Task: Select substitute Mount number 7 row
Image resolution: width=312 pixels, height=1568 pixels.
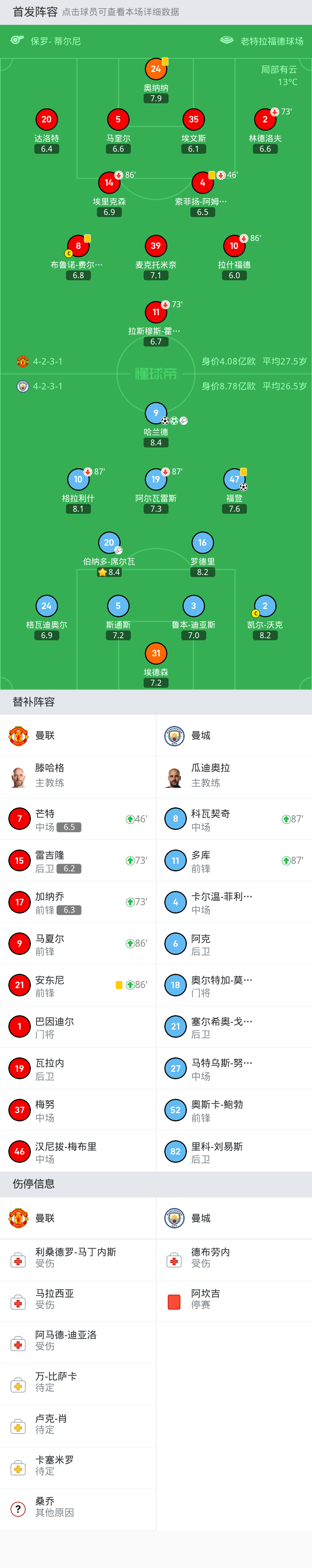Action: coord(78,819)
